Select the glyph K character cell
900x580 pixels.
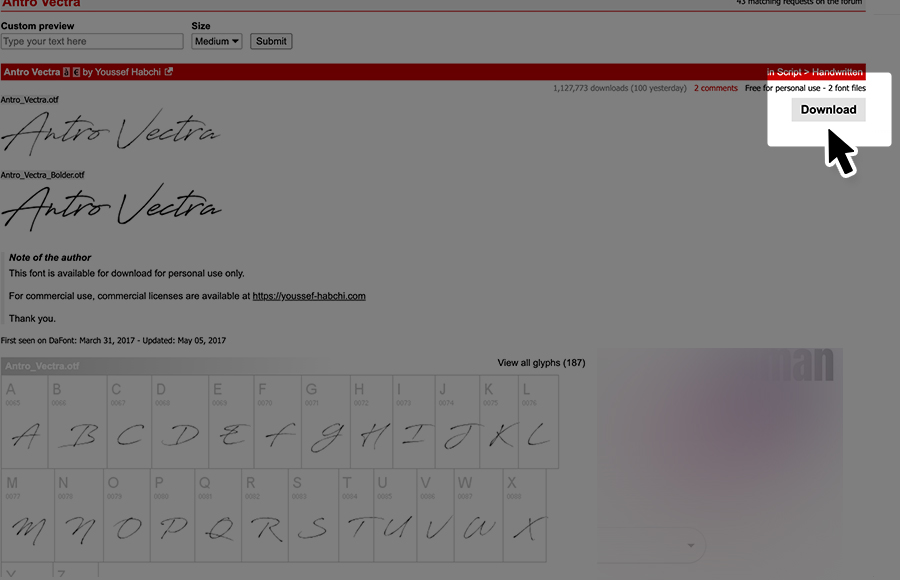coord(498,421)
